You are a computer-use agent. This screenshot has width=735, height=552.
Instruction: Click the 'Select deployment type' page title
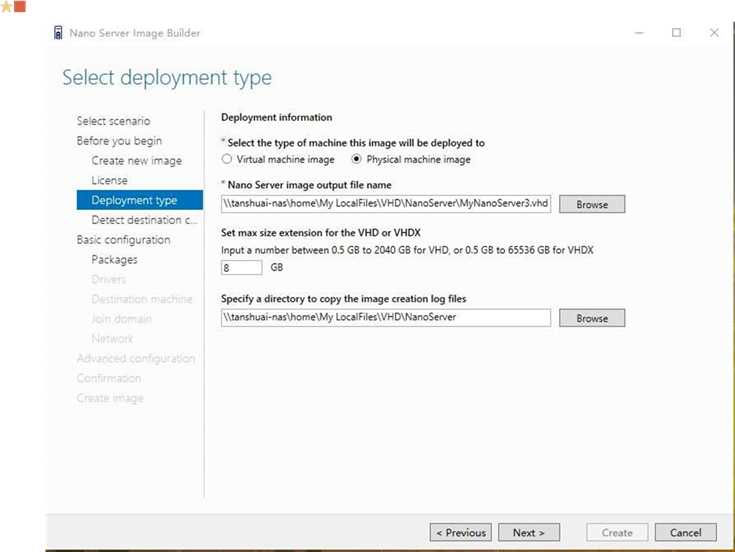(x=167, y=78)
